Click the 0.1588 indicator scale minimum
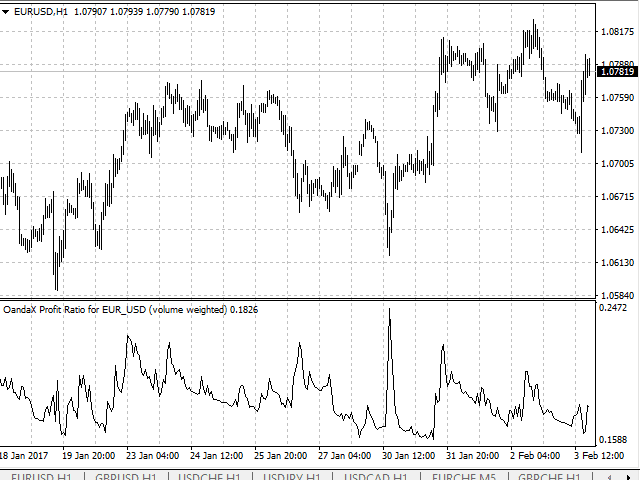The width and height of the screenshot is (640, 480). click(x=613, y=440)
